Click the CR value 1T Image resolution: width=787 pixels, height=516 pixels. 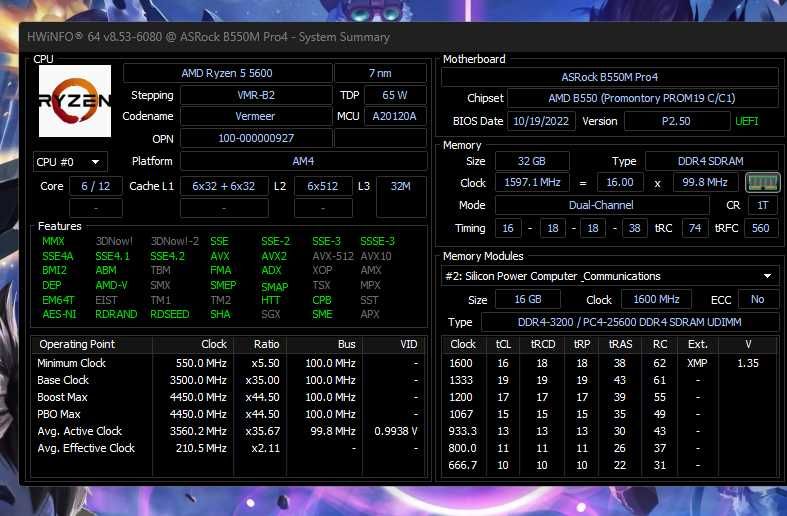click(x=763, y=205)
